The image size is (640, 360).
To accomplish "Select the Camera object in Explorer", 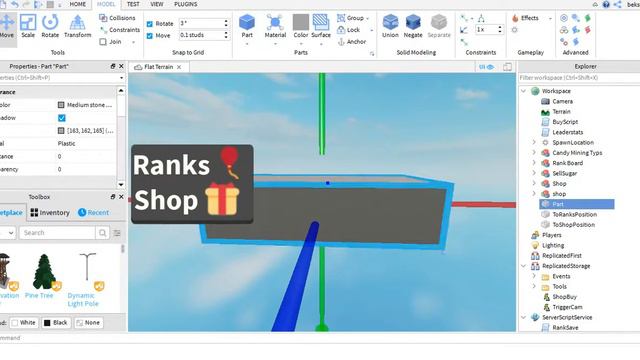I will [562, 101].
